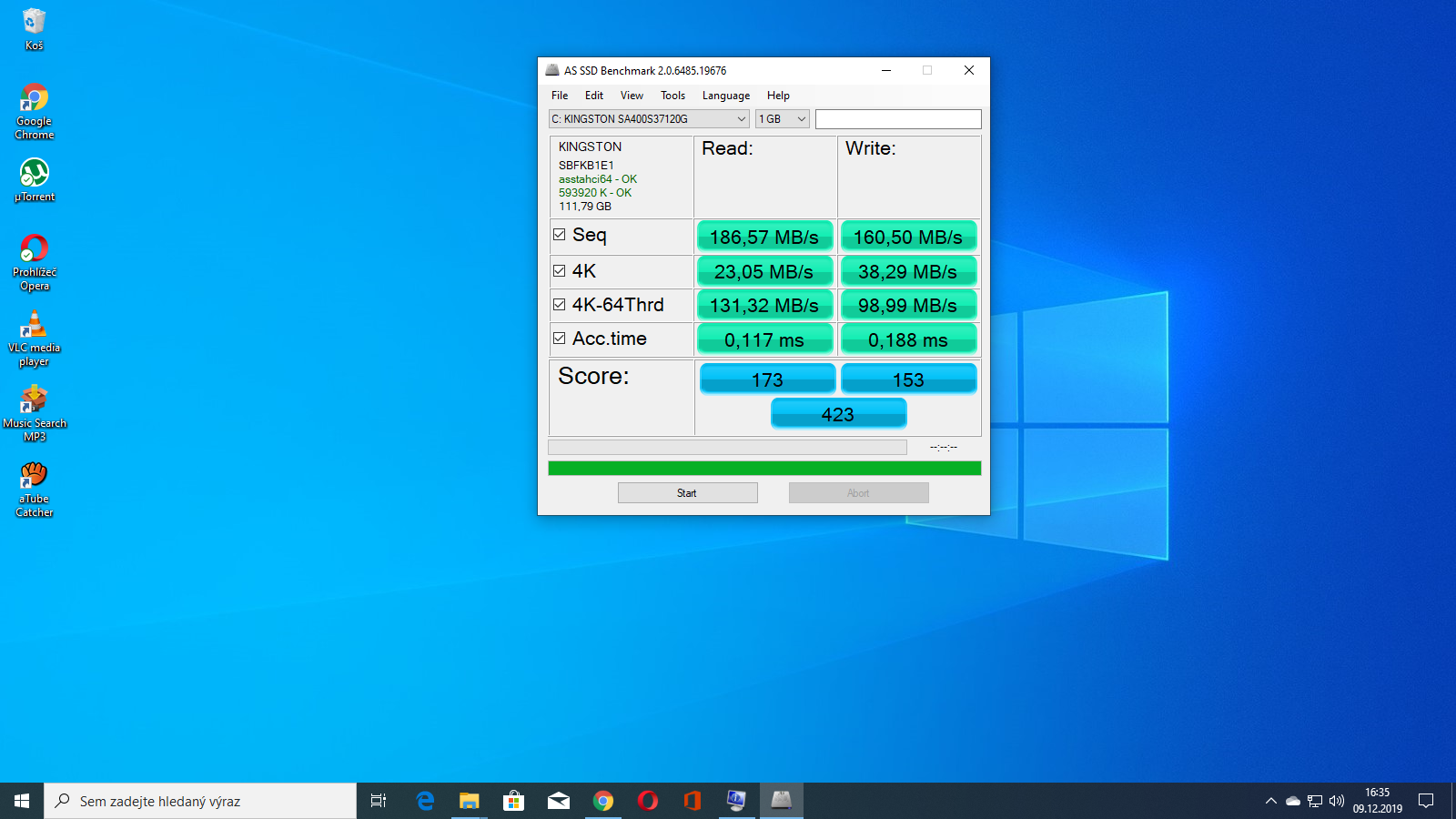Select the µTorrent desktop icon

[x=35, y=173]
